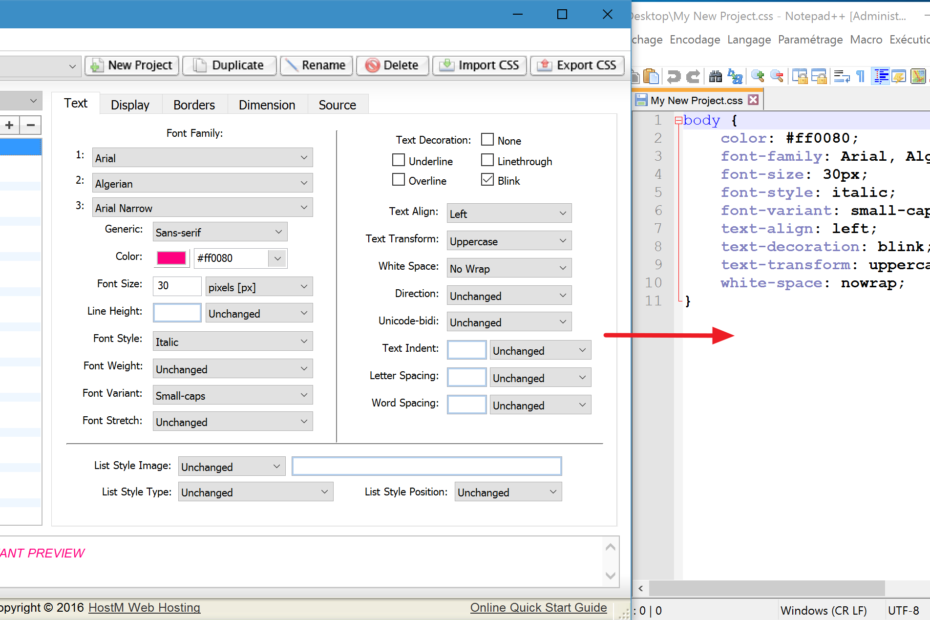Uncheck the Blink text decoration checkbox

coord(488,180)
